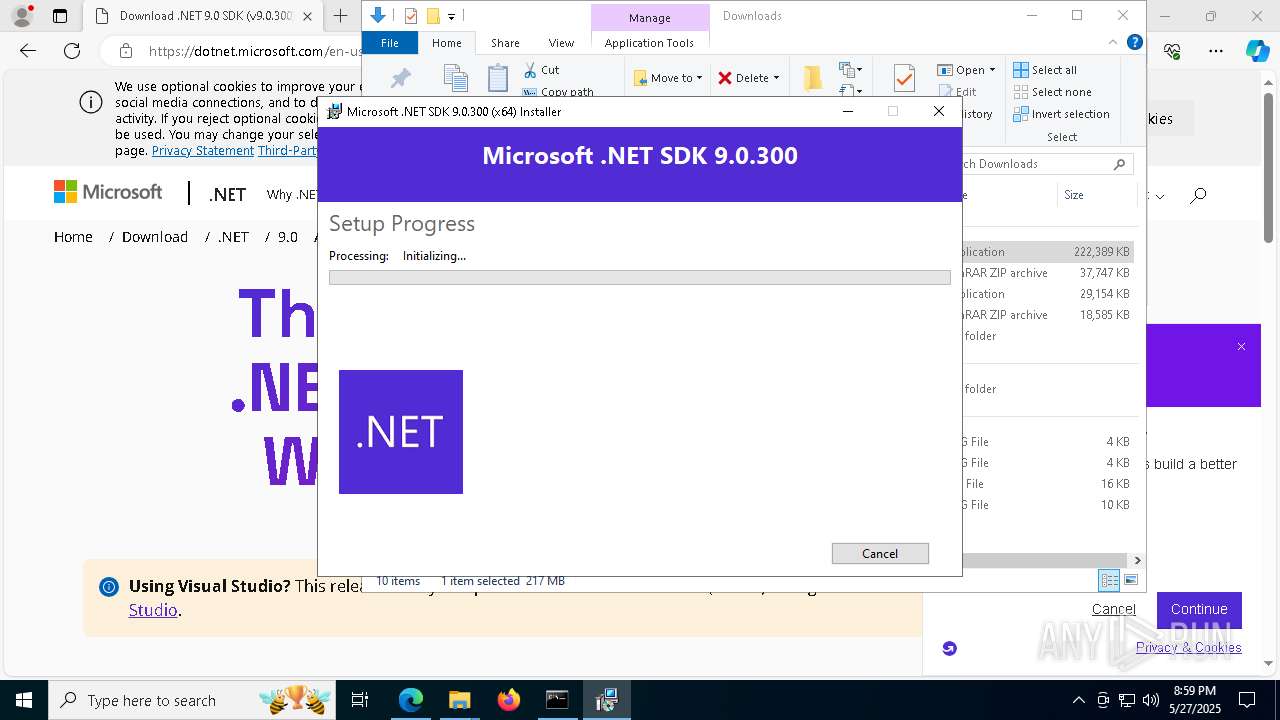1280x720 pixels.
Task: Expand New item dropdown icon
Action: pyautogui.click(x=851, y=70)
